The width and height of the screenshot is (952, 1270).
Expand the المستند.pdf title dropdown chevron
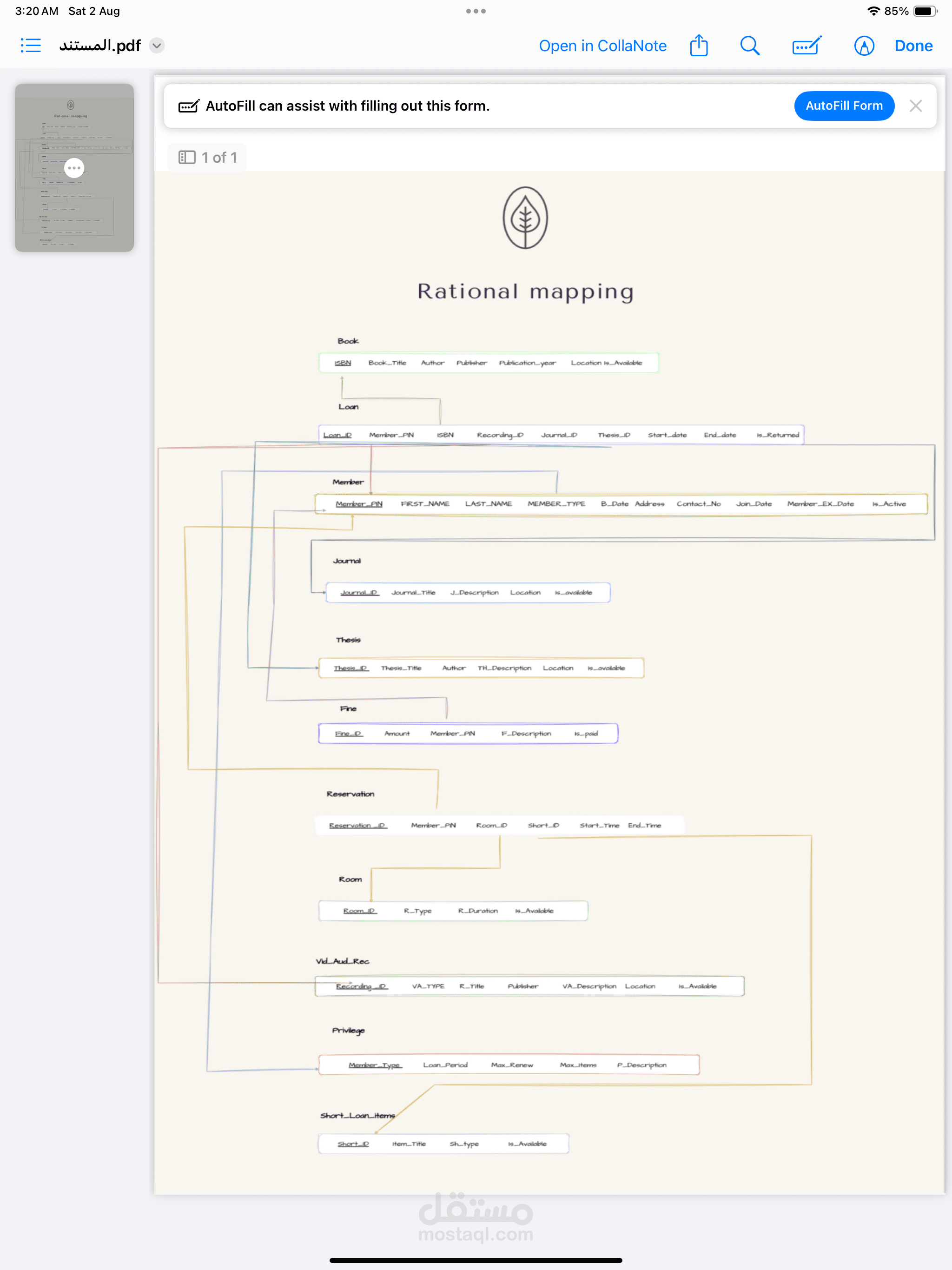157,46
